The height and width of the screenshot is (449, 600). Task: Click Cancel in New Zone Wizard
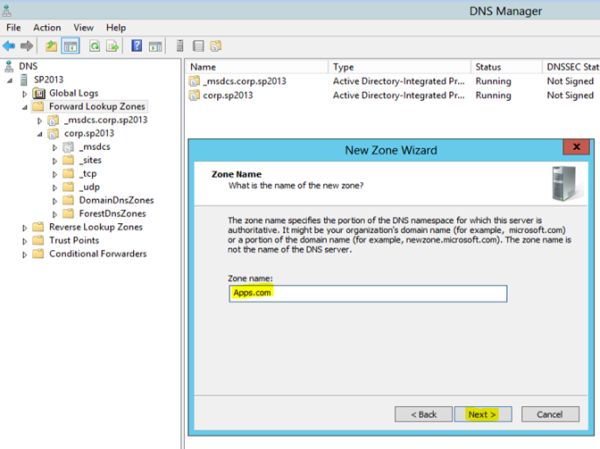point(550,414)
